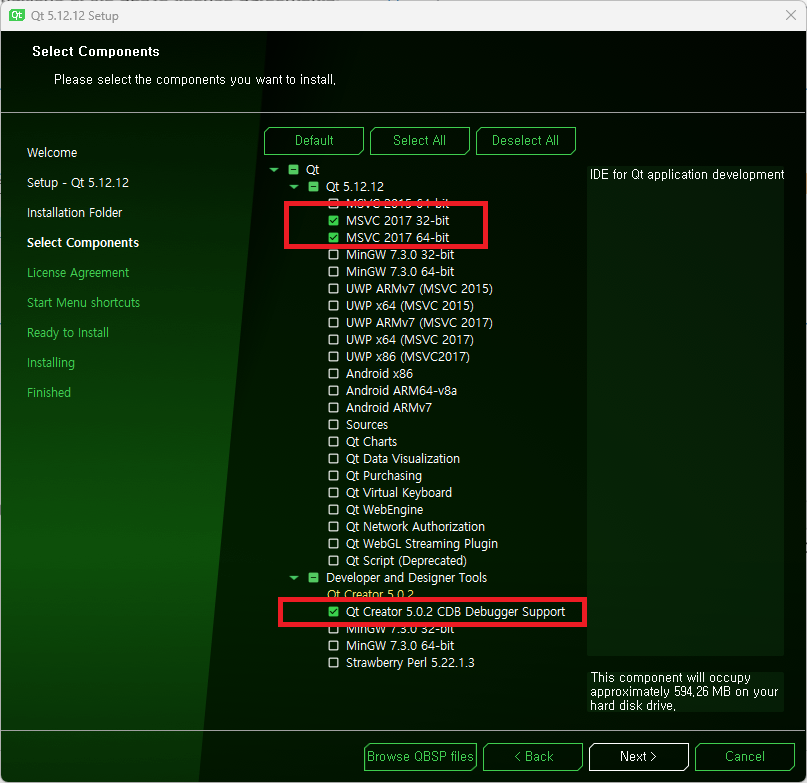Toggle the Qt 5.12.12 partial checkbox
This screenshot has width=807, height=783.
click(313, 186)
